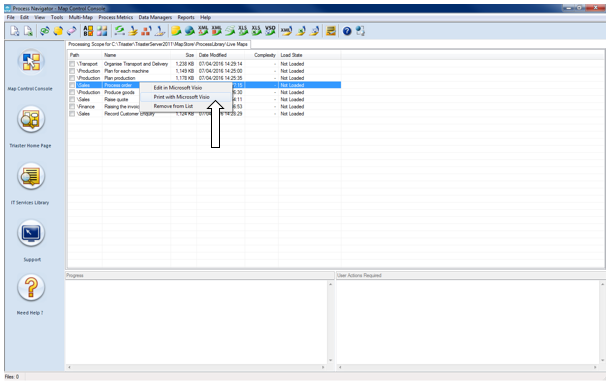Viewport: 611px width, 383px height.
Task: Click the Support monitor icon in sidebar
Action: click(31, 233)
